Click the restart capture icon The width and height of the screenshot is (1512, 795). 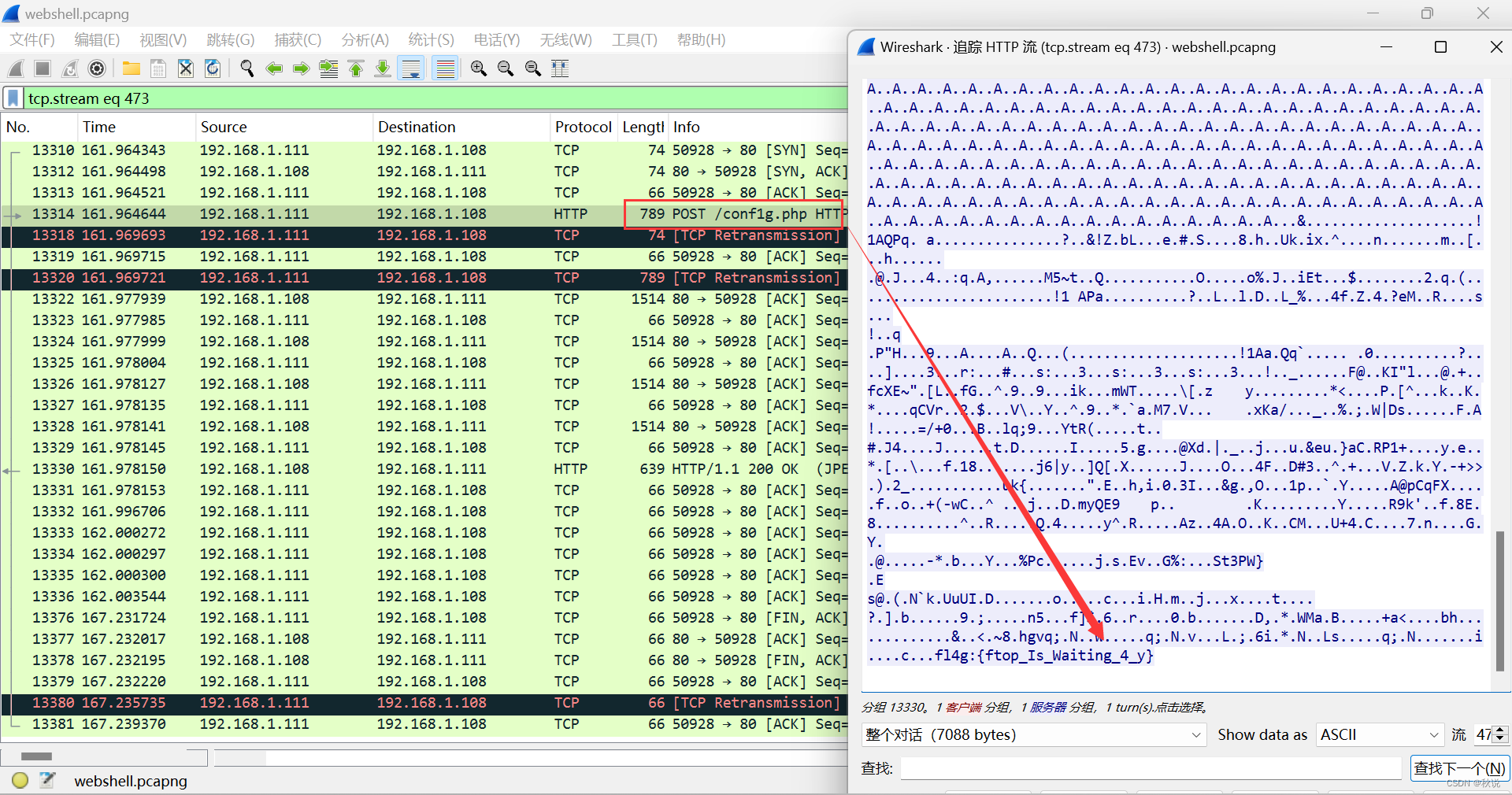tap(70, 68)
